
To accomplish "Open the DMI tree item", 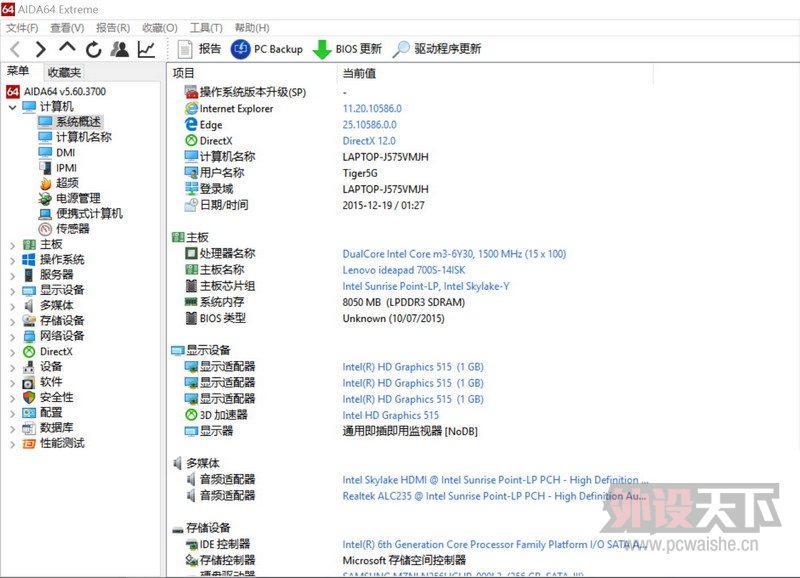I will tap(57, 152).
